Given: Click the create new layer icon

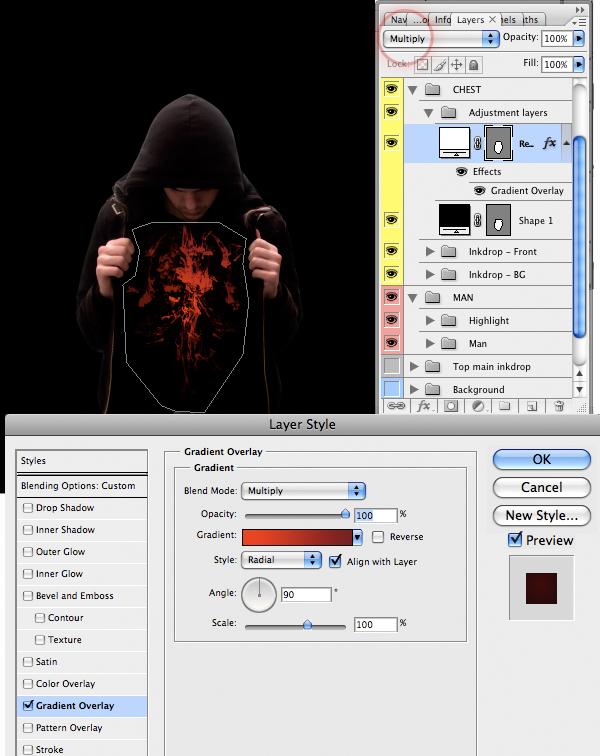Looking at the screenshot, I should (x=532, y=406).
